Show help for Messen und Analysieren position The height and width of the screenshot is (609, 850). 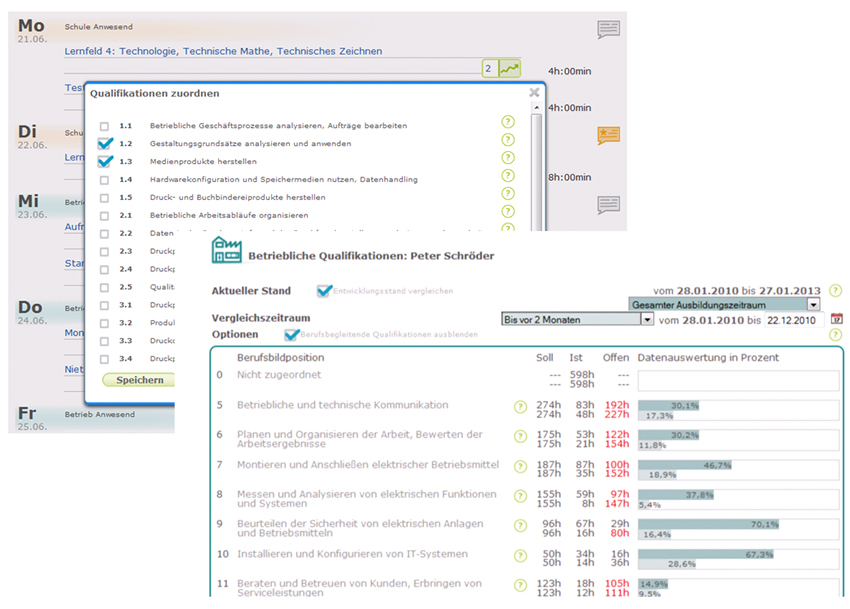point(520,496)
